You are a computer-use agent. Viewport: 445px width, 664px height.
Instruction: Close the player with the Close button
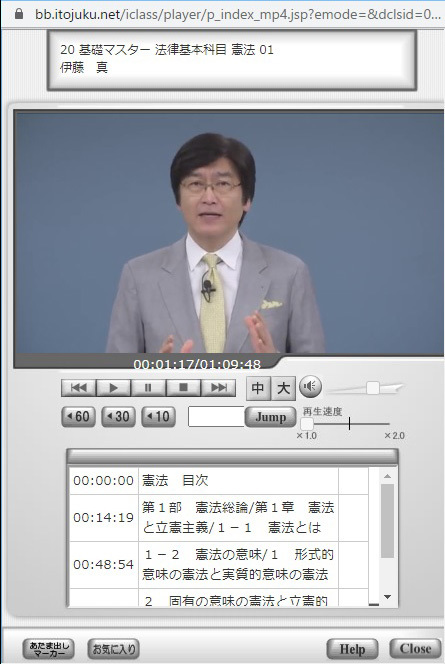point(415,649)
